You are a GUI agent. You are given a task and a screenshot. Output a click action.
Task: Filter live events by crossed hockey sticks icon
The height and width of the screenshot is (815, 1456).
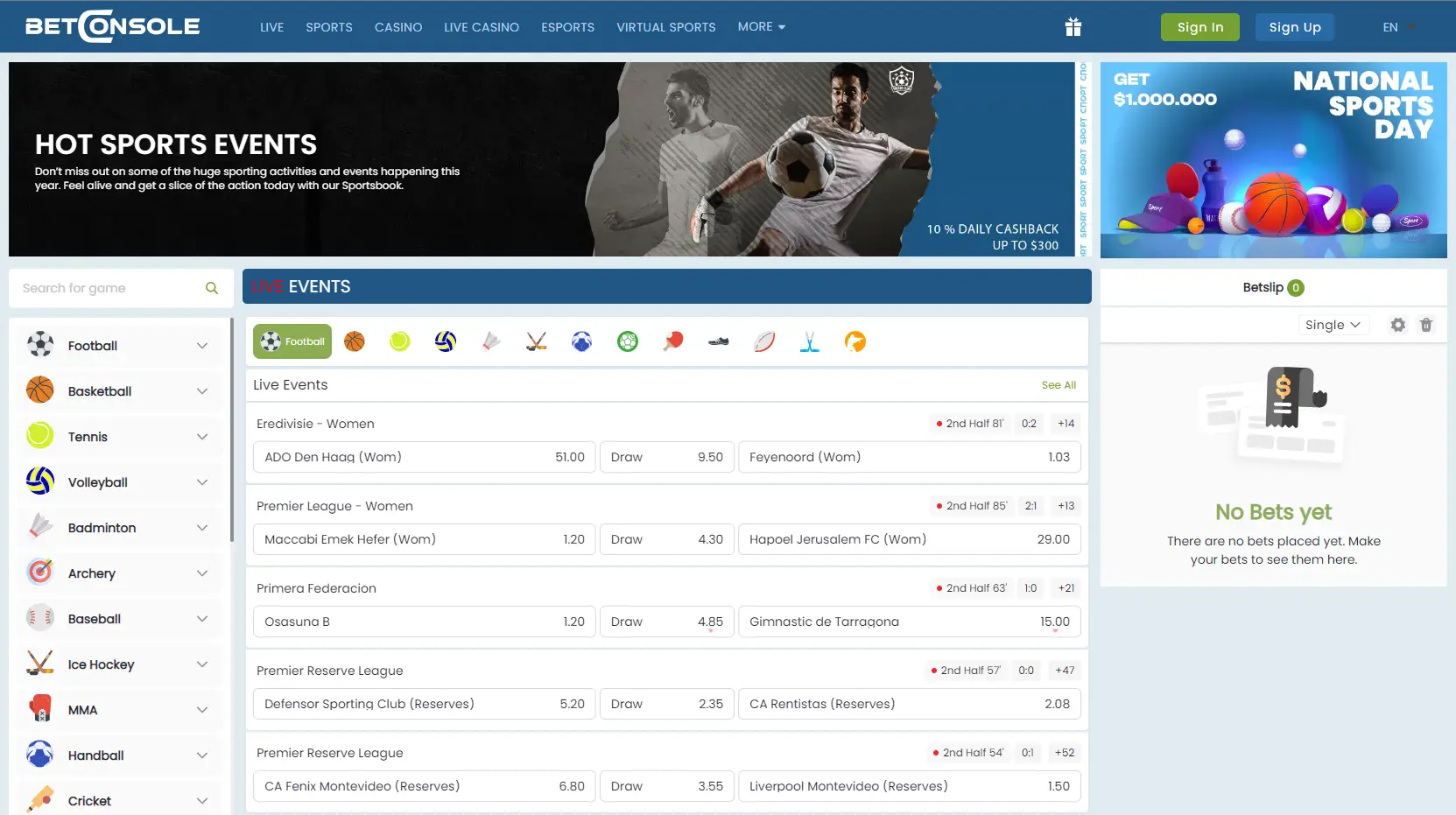pos(537,341)
